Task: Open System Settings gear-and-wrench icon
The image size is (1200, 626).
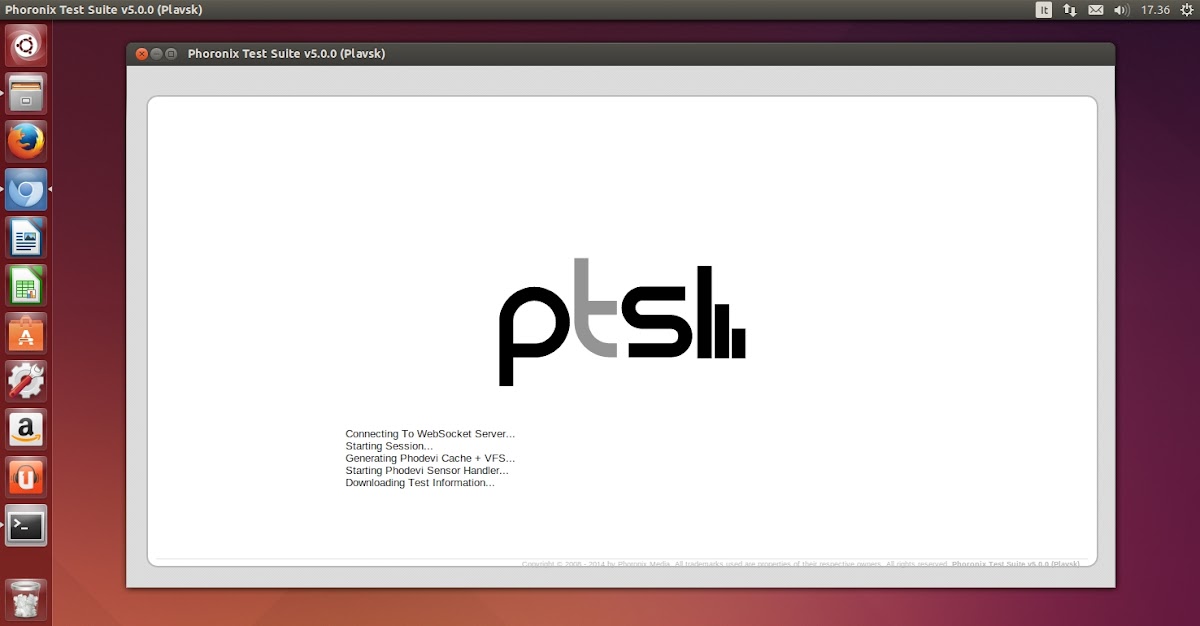Action: (26, 381)
